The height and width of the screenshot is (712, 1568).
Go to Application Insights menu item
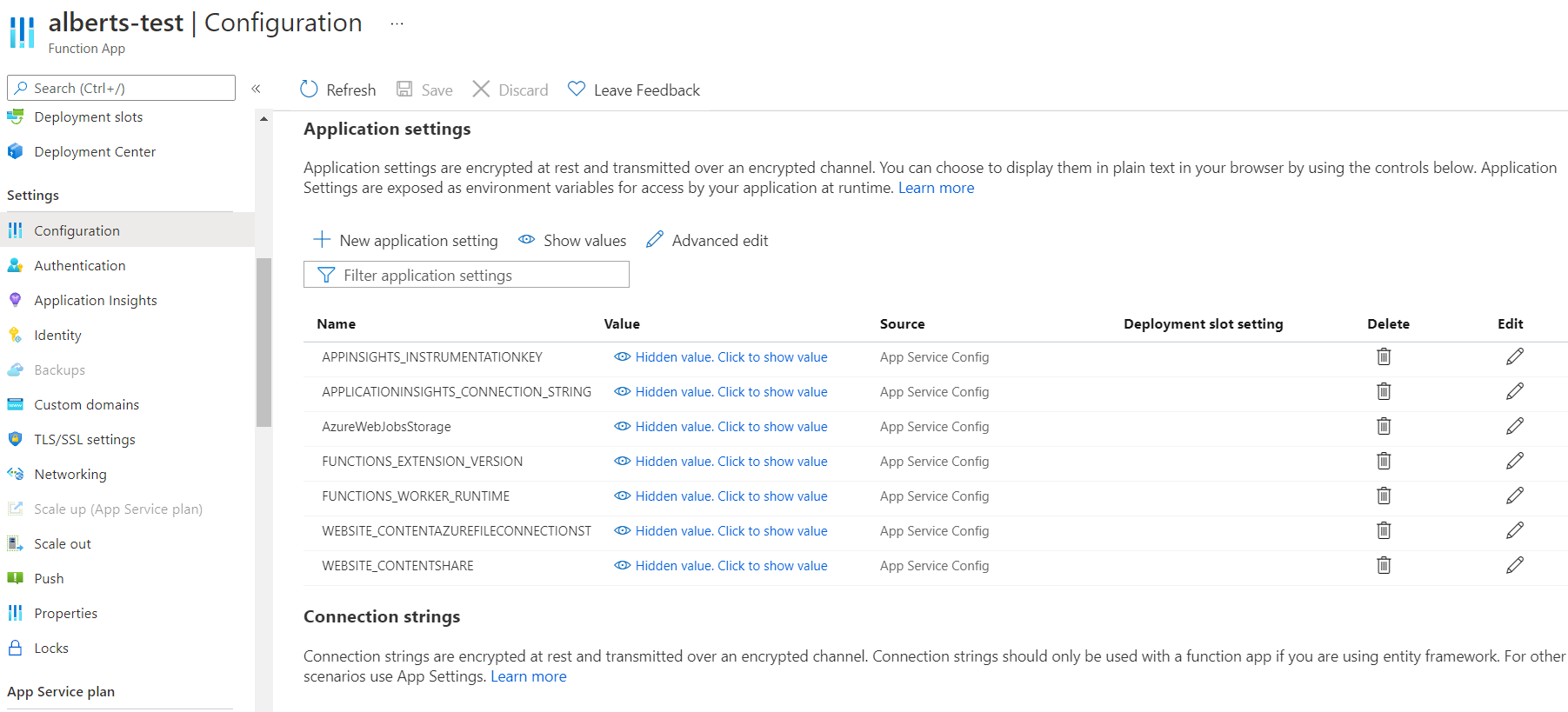pos(96,300)
